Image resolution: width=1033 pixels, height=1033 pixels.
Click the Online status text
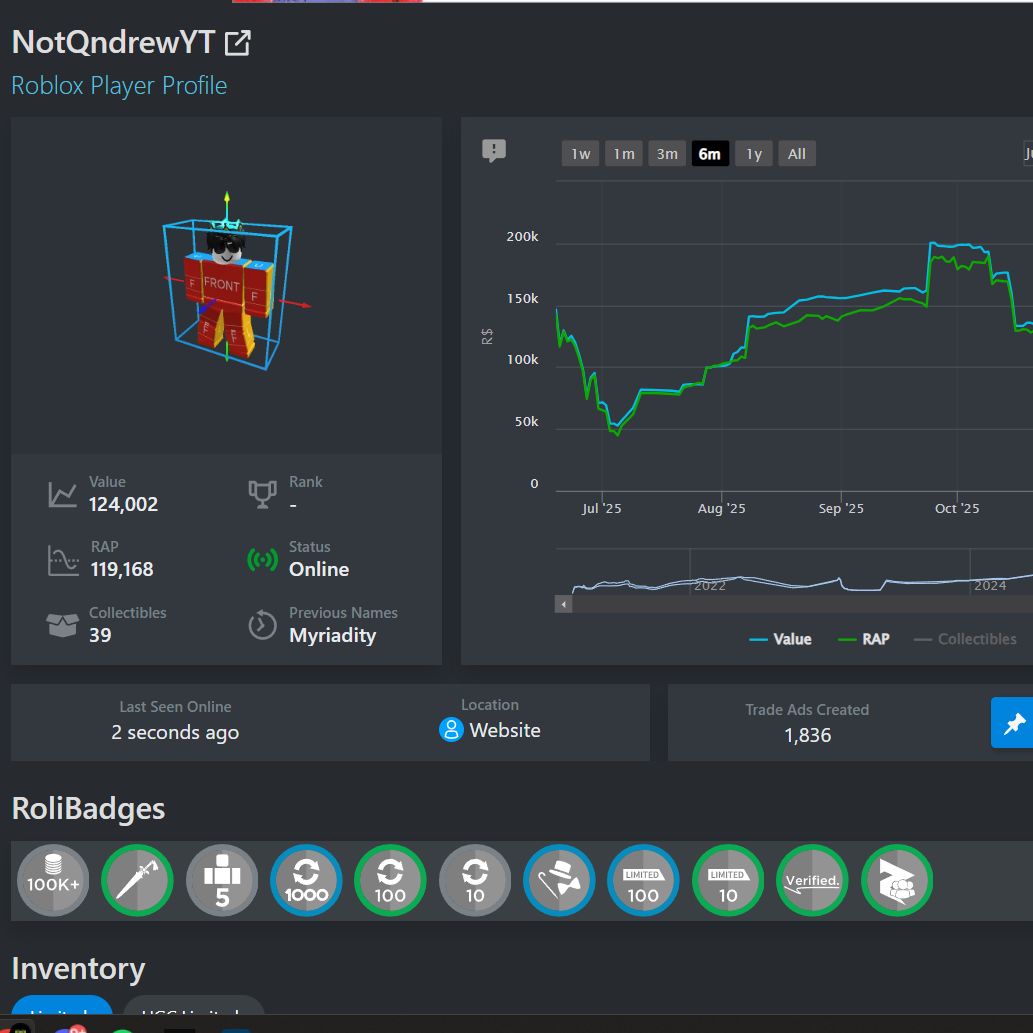(x=319, y=570)
